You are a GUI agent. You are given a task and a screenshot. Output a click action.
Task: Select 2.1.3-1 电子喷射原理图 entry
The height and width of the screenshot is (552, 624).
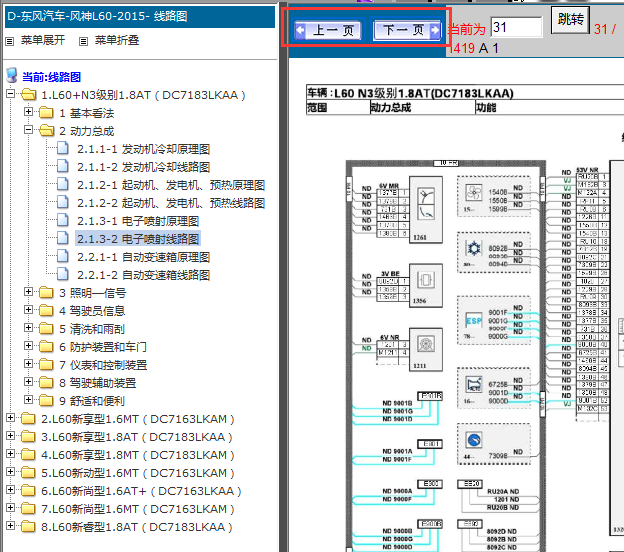click(x=138, y=221)
